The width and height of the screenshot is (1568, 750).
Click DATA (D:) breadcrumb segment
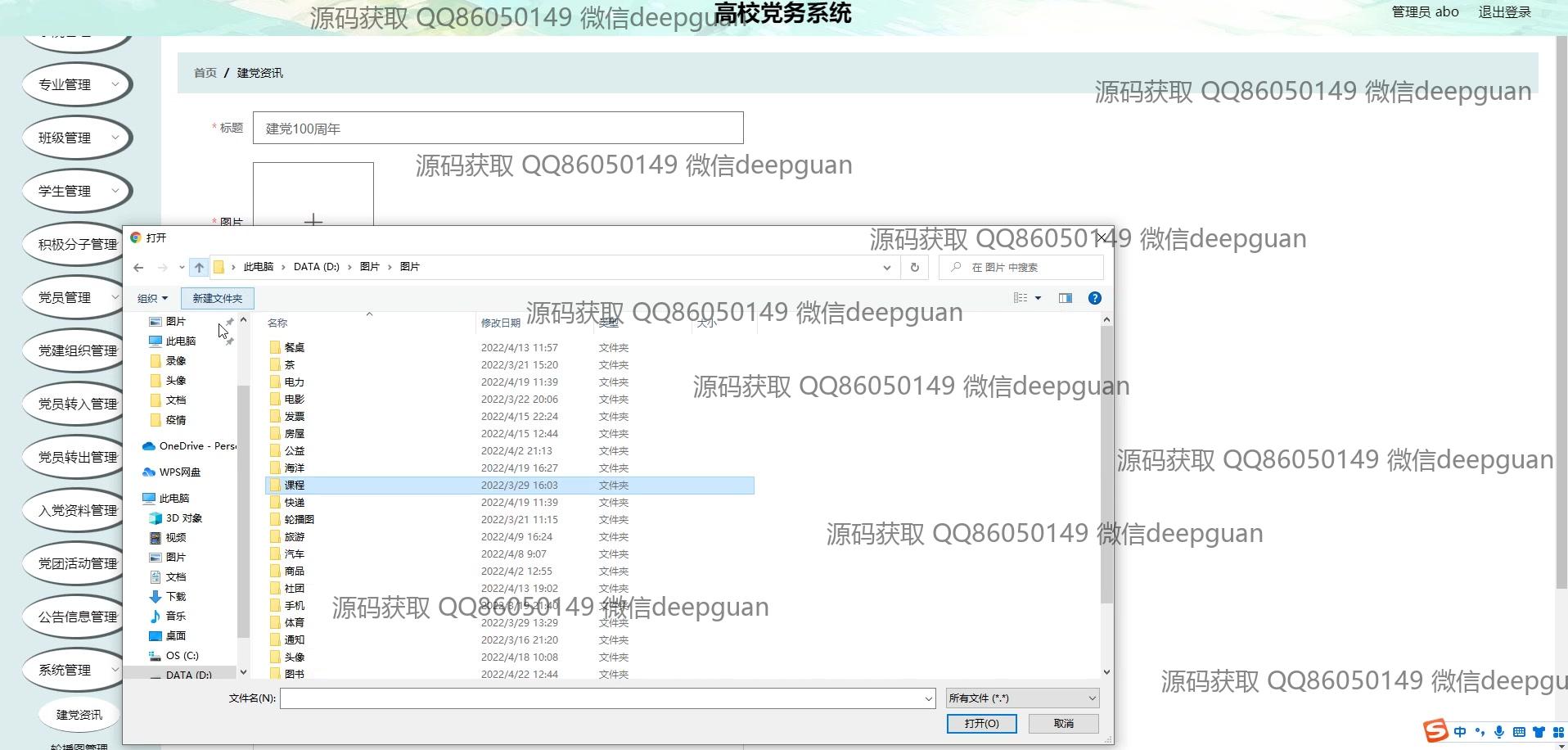(x=317, y=267)
